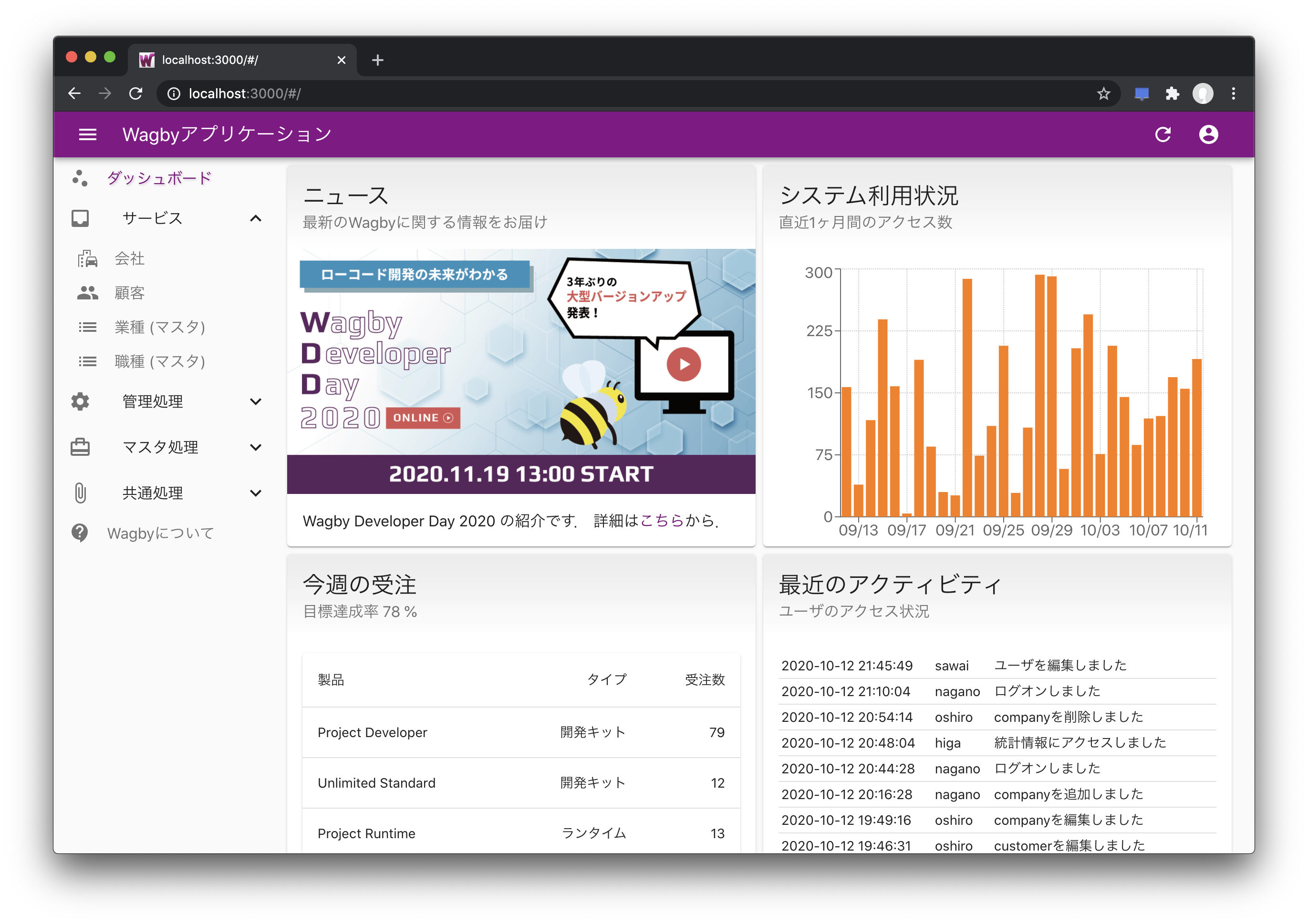Click the site info icon in address bar
This screenshot has height=924, width=1308.
pos(174,93)
